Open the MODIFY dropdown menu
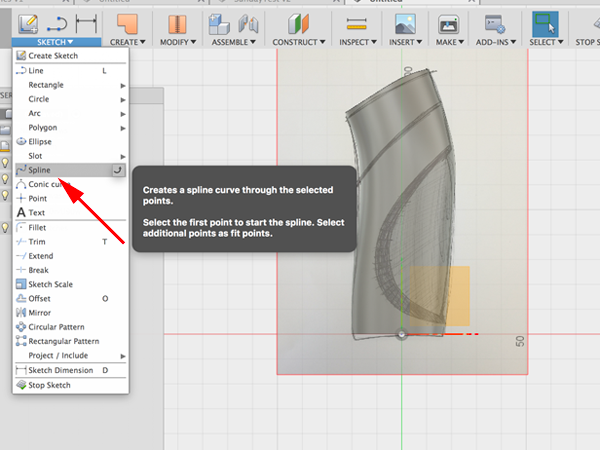Viewport: 600px width, 450px height. click(x=178, y=42)
